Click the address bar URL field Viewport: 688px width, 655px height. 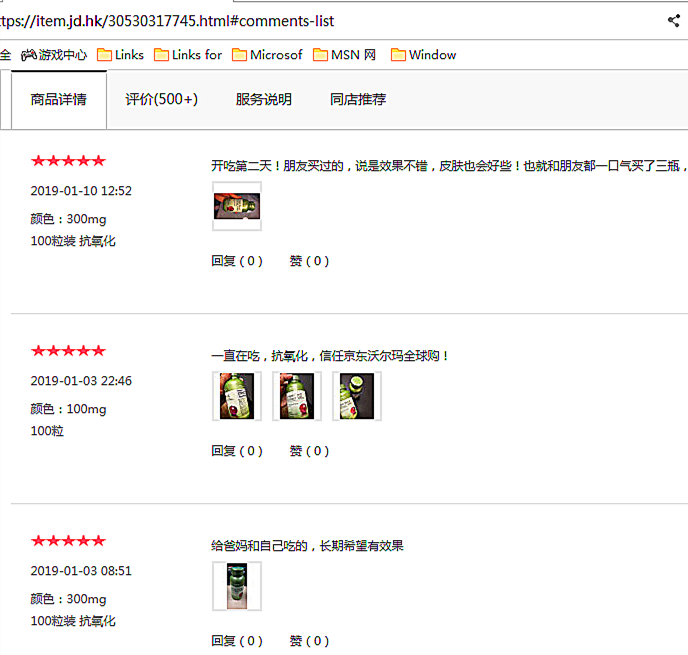[x=307, y=21]
